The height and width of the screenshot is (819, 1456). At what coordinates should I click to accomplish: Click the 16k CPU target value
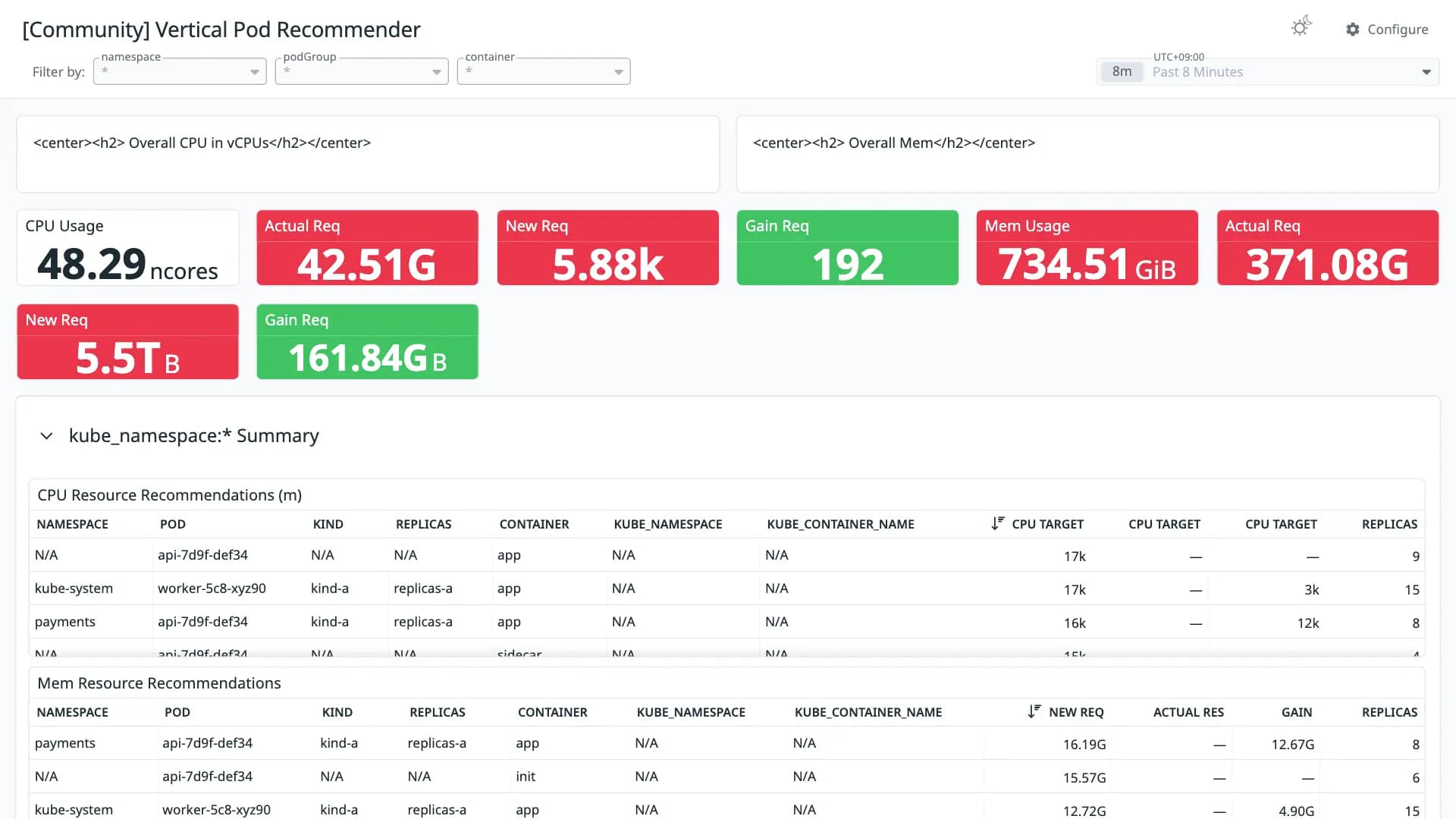pyautogui.click(x=1075, y=623)
